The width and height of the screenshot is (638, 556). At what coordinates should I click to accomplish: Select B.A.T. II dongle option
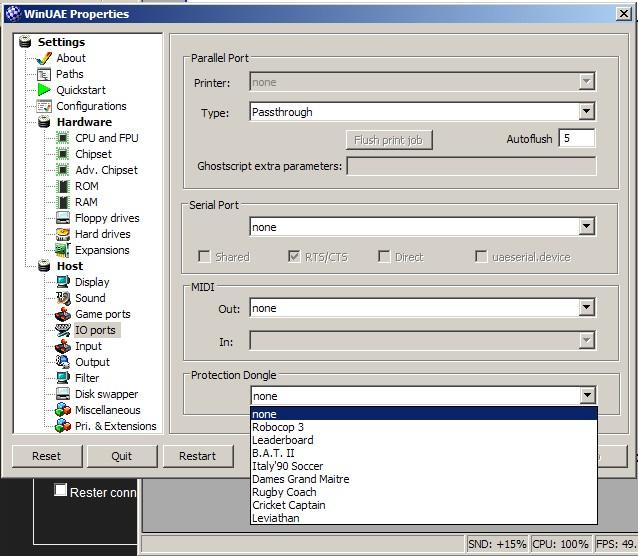(x=424, y=453)
